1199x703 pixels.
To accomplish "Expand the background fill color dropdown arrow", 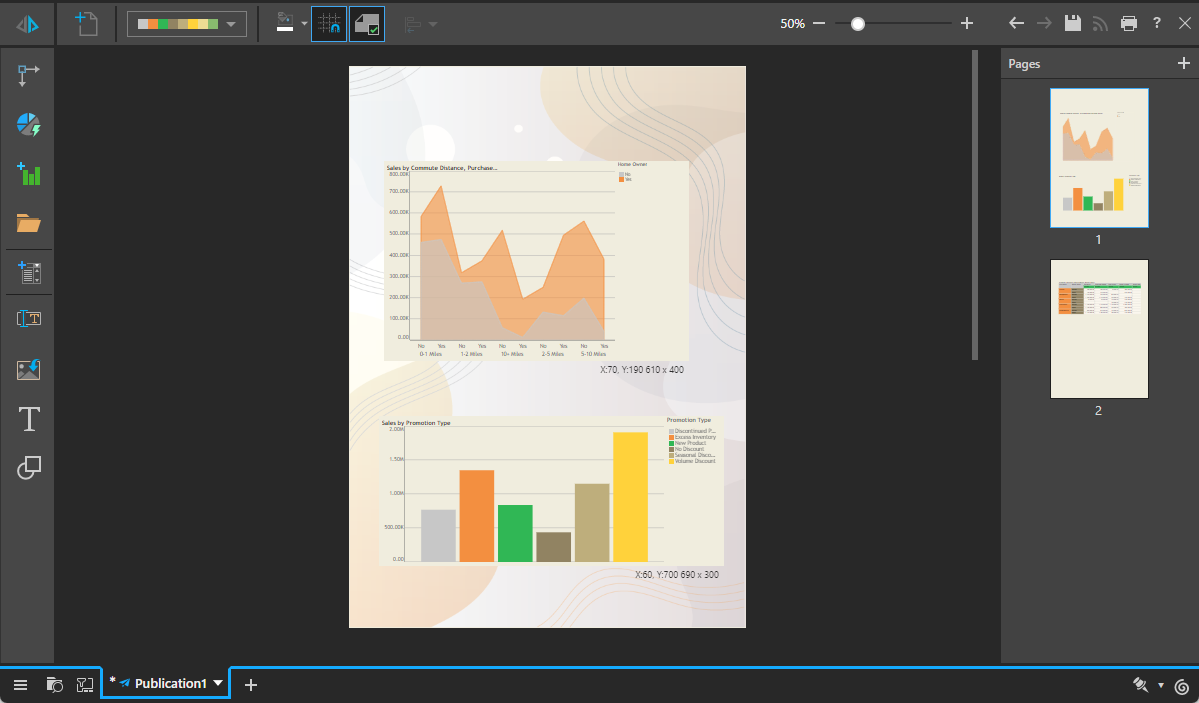I will coord(304,23).
